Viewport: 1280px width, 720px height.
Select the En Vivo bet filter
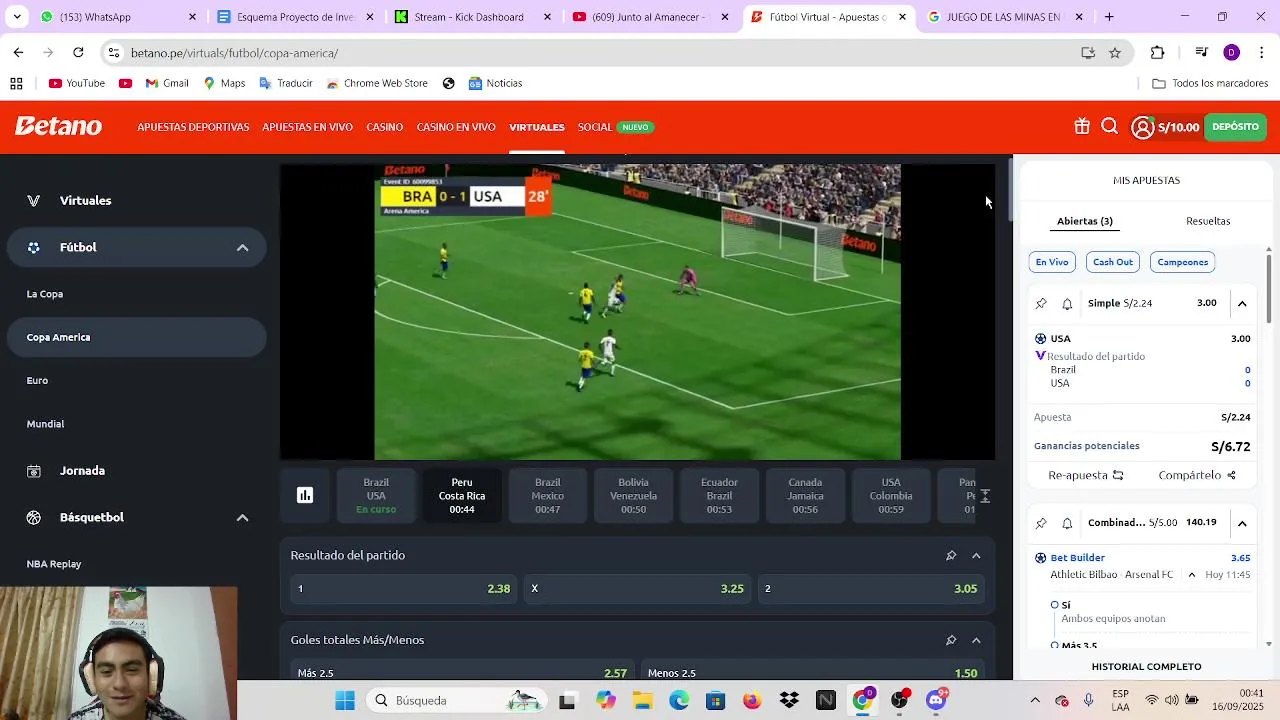coord(1052,262)
